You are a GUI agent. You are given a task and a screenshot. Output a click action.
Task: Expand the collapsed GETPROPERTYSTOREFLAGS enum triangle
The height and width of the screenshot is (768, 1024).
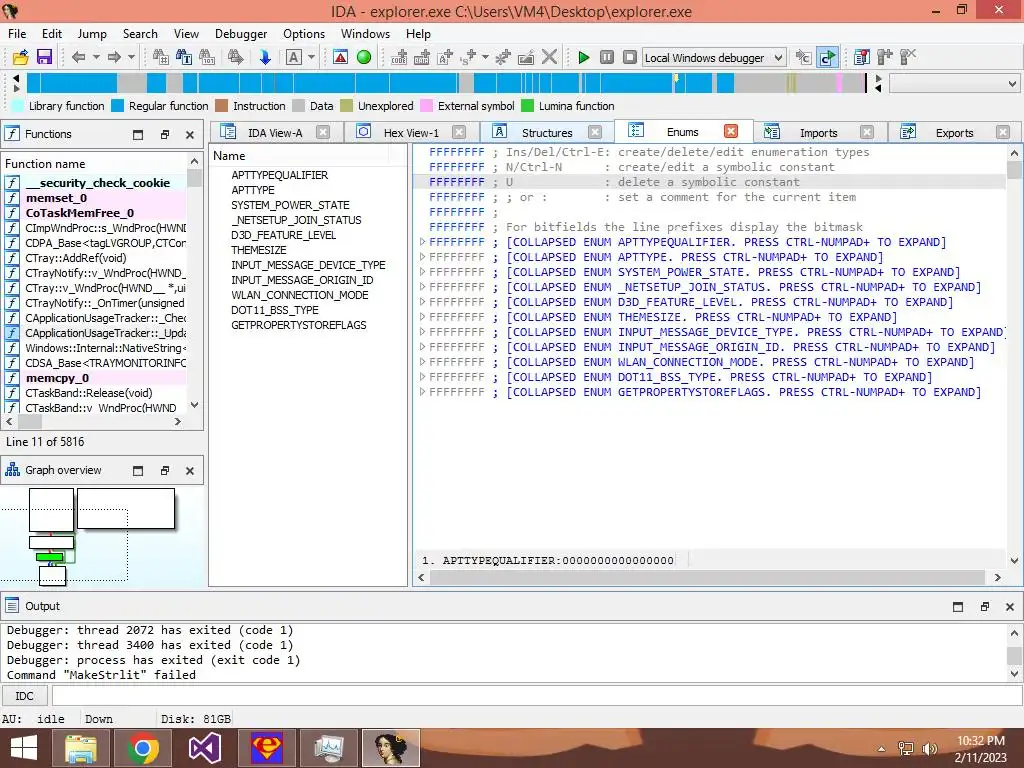(x=423, y=392)
